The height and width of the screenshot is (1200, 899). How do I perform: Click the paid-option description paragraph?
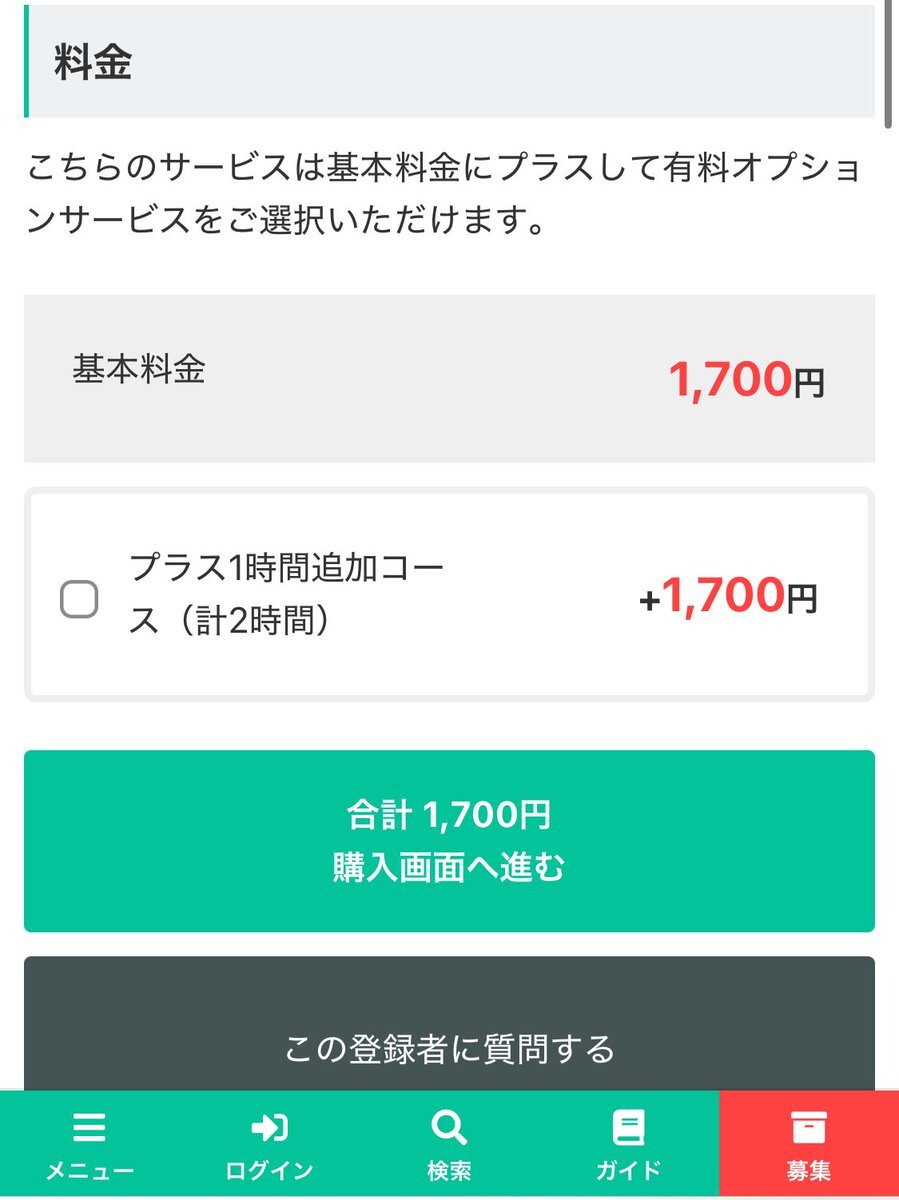click(x=444, y=194)
